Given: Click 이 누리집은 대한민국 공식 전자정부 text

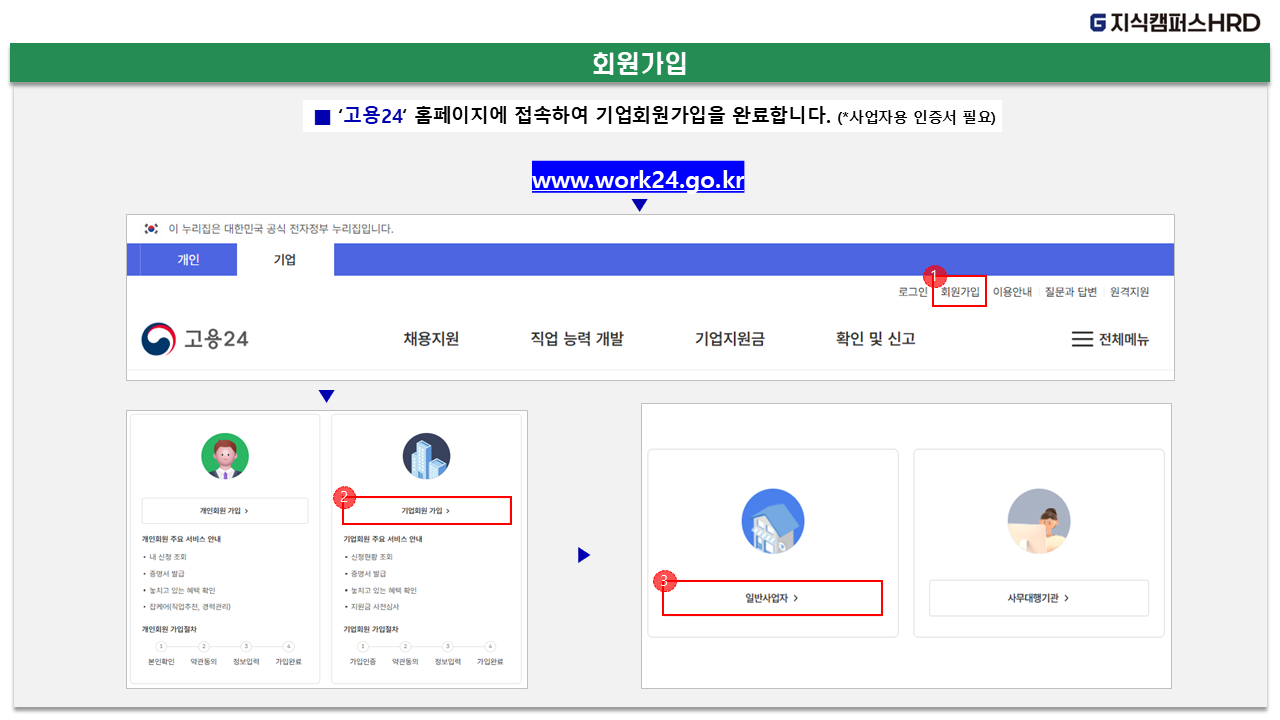Looking at the screenshot, I should tap(281, 229).
